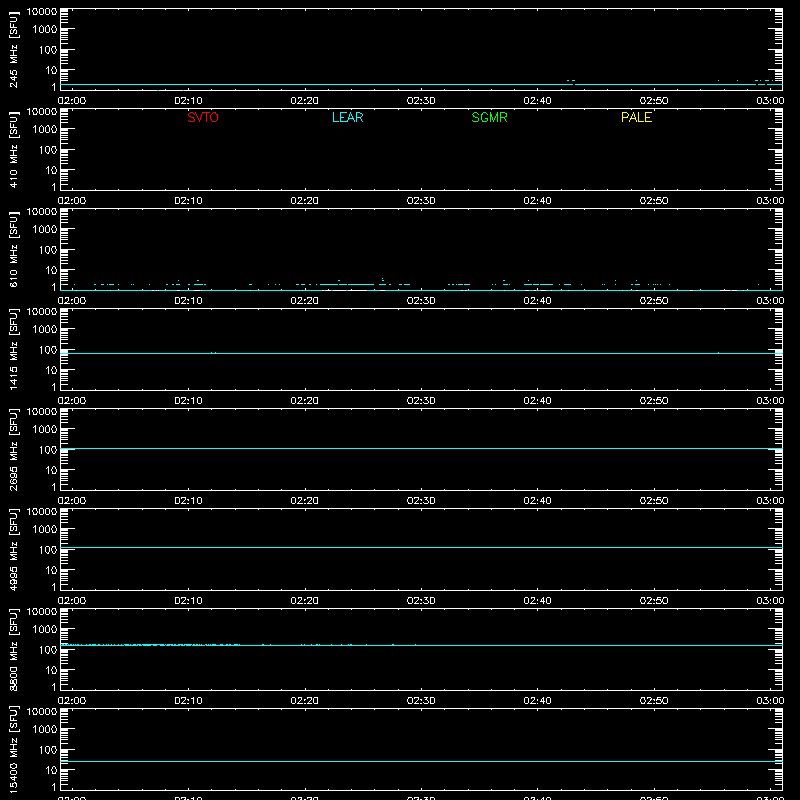Click 03:00 time label under 245 MHz plot
The height and width of the screenshot is (800, 800).
coord(770,101)
